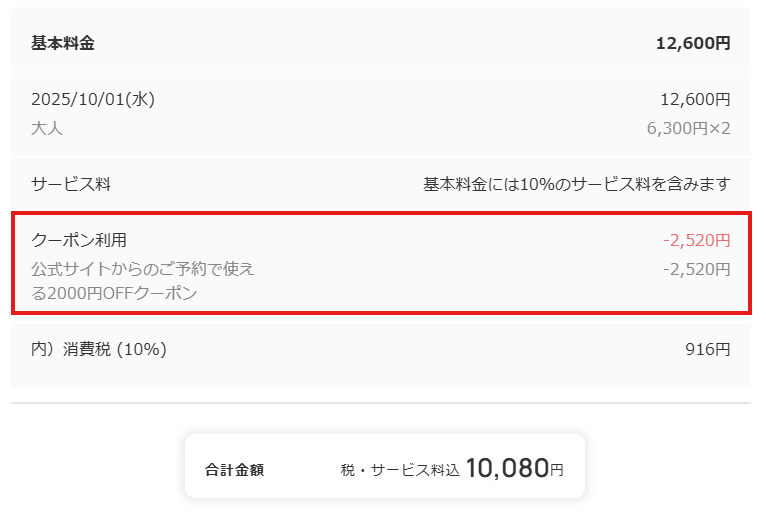
Task: Click the 公式サイトからのご予約で使え text line
Action: (143, 268)
